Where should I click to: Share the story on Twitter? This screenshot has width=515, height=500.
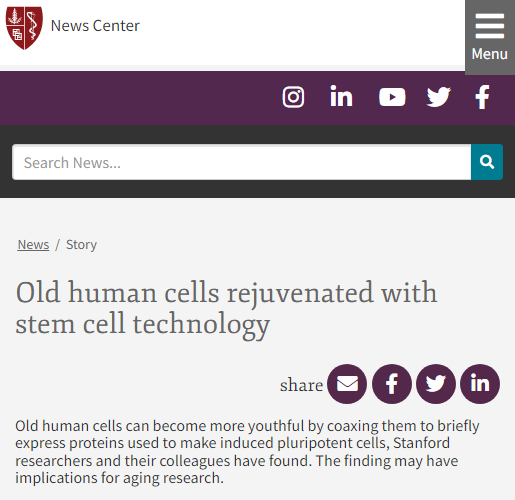pos(436,384)
